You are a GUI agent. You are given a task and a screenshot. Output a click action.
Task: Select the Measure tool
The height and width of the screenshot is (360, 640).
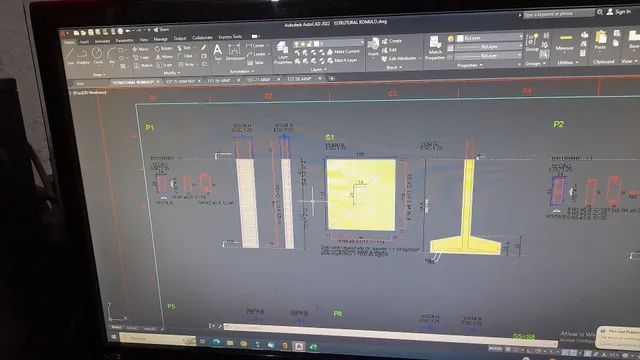pos(565,42)
